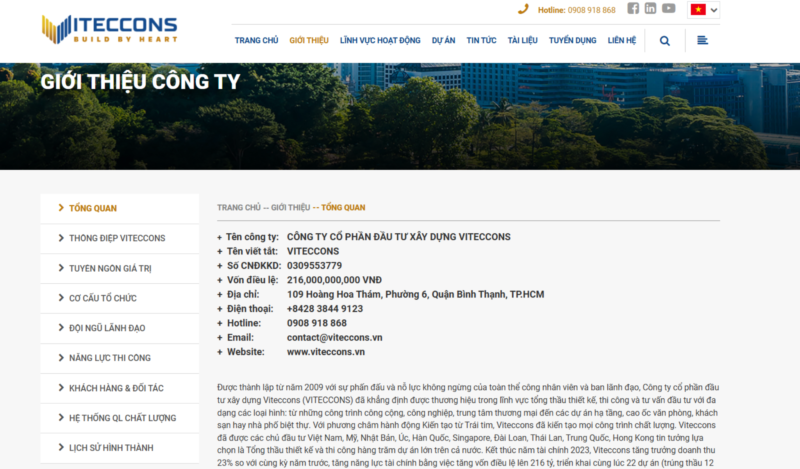Click GIỚI THIỆU CÔNG TY banner heading
800x469 pixels.
coord(140,82)
